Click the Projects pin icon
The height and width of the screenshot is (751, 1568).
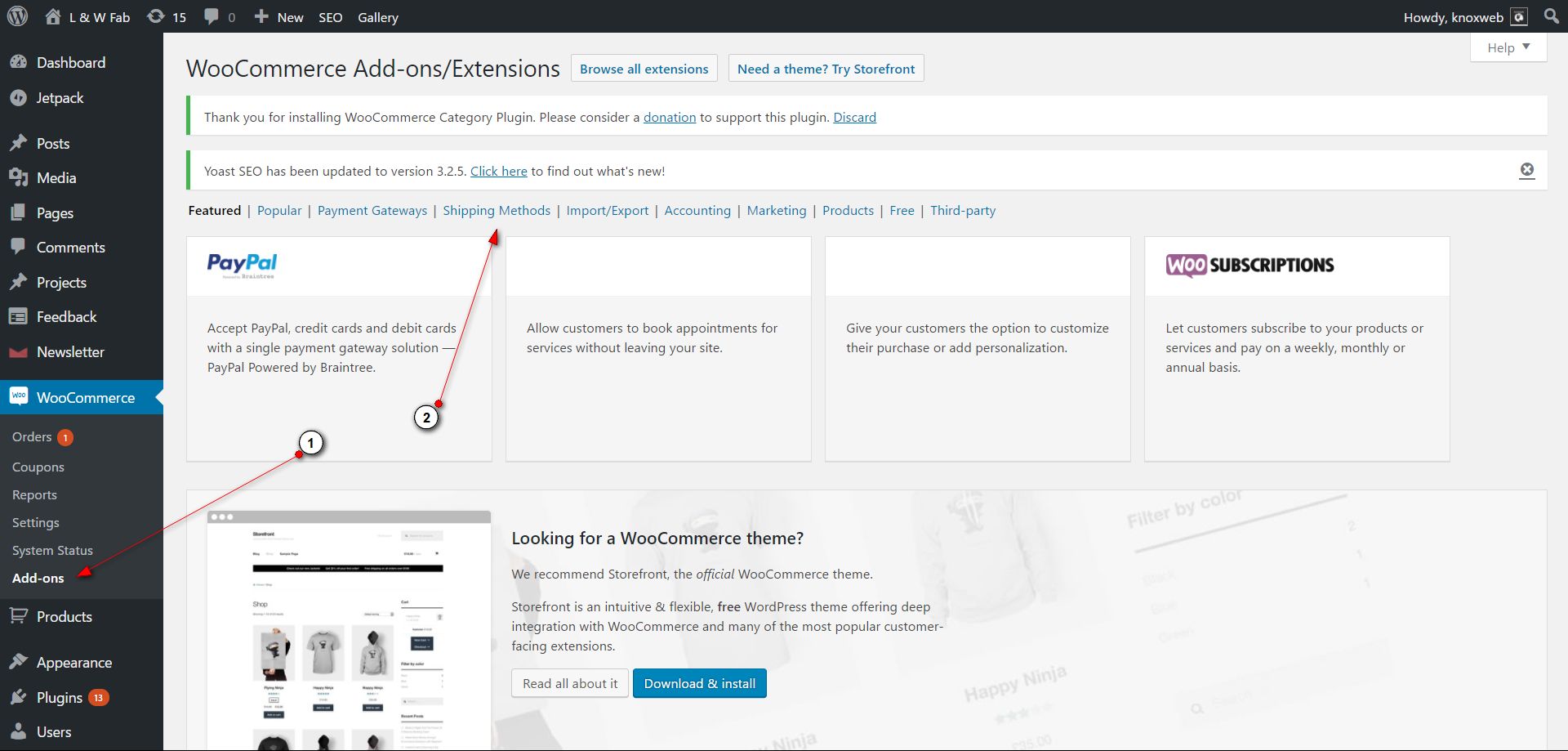[19, 282]
